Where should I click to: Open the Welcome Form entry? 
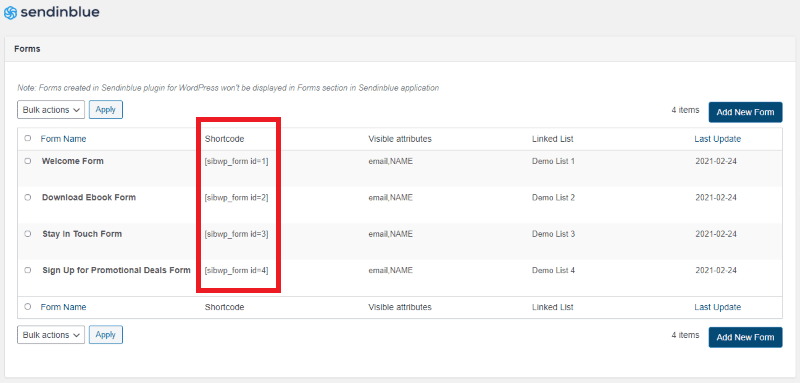click(x=72, y=161)
